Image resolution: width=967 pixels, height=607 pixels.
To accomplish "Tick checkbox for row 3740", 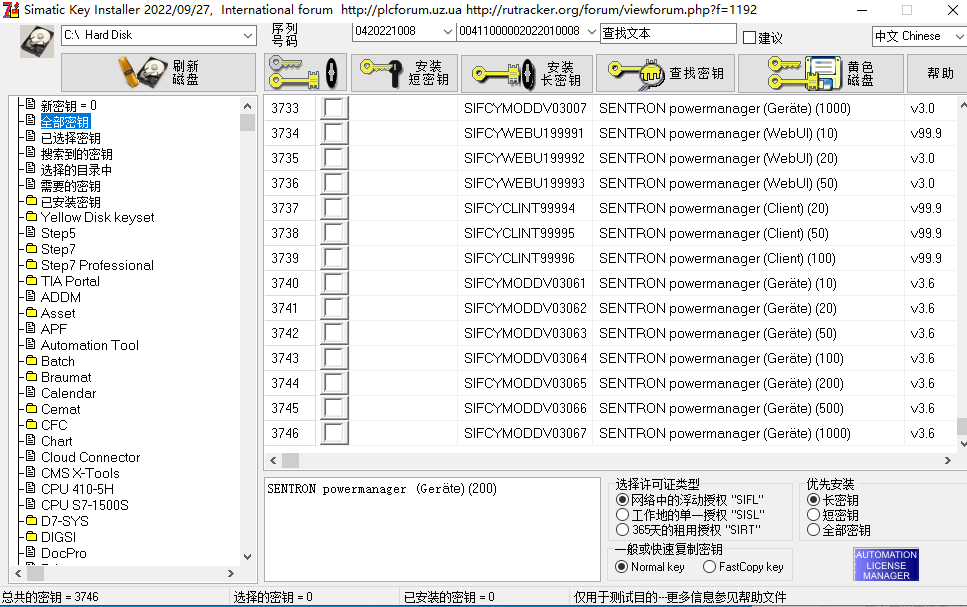I will tap(335, 283).
